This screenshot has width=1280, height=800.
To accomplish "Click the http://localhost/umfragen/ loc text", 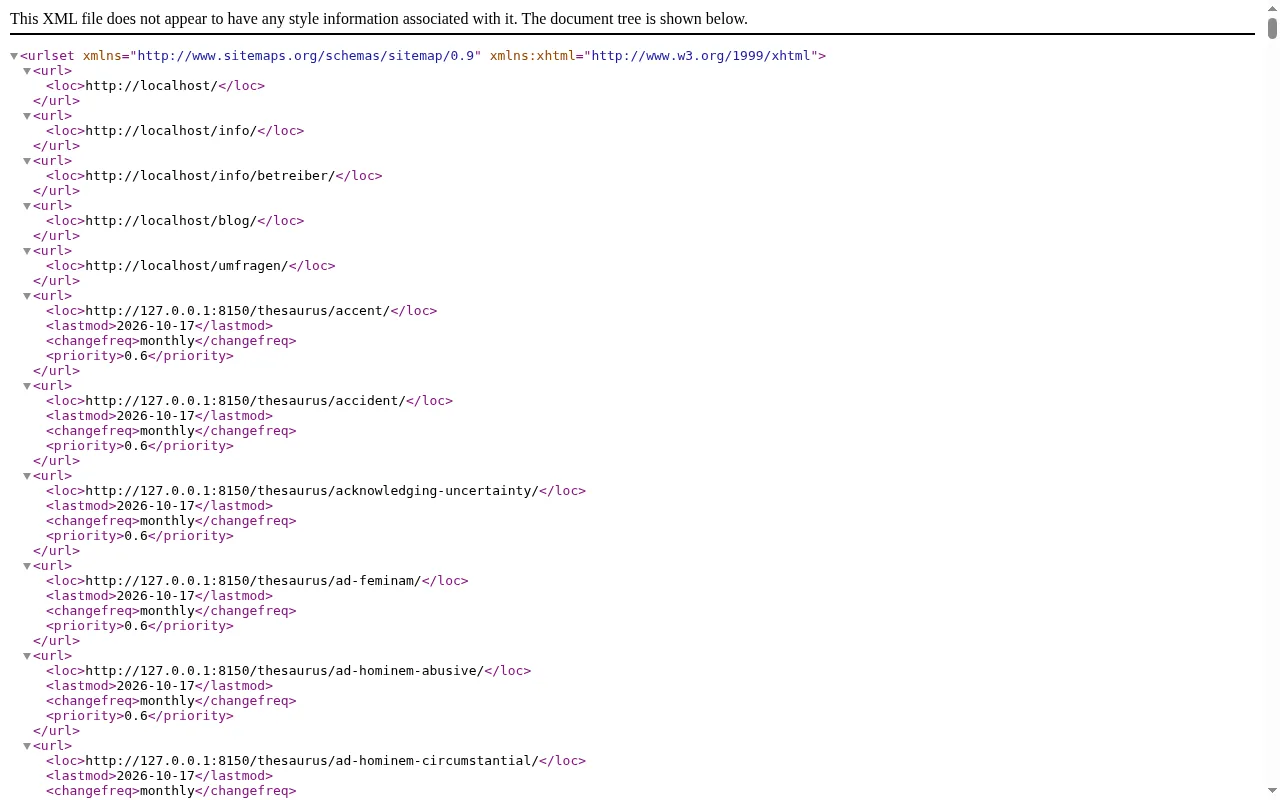I will click(187, 266).
